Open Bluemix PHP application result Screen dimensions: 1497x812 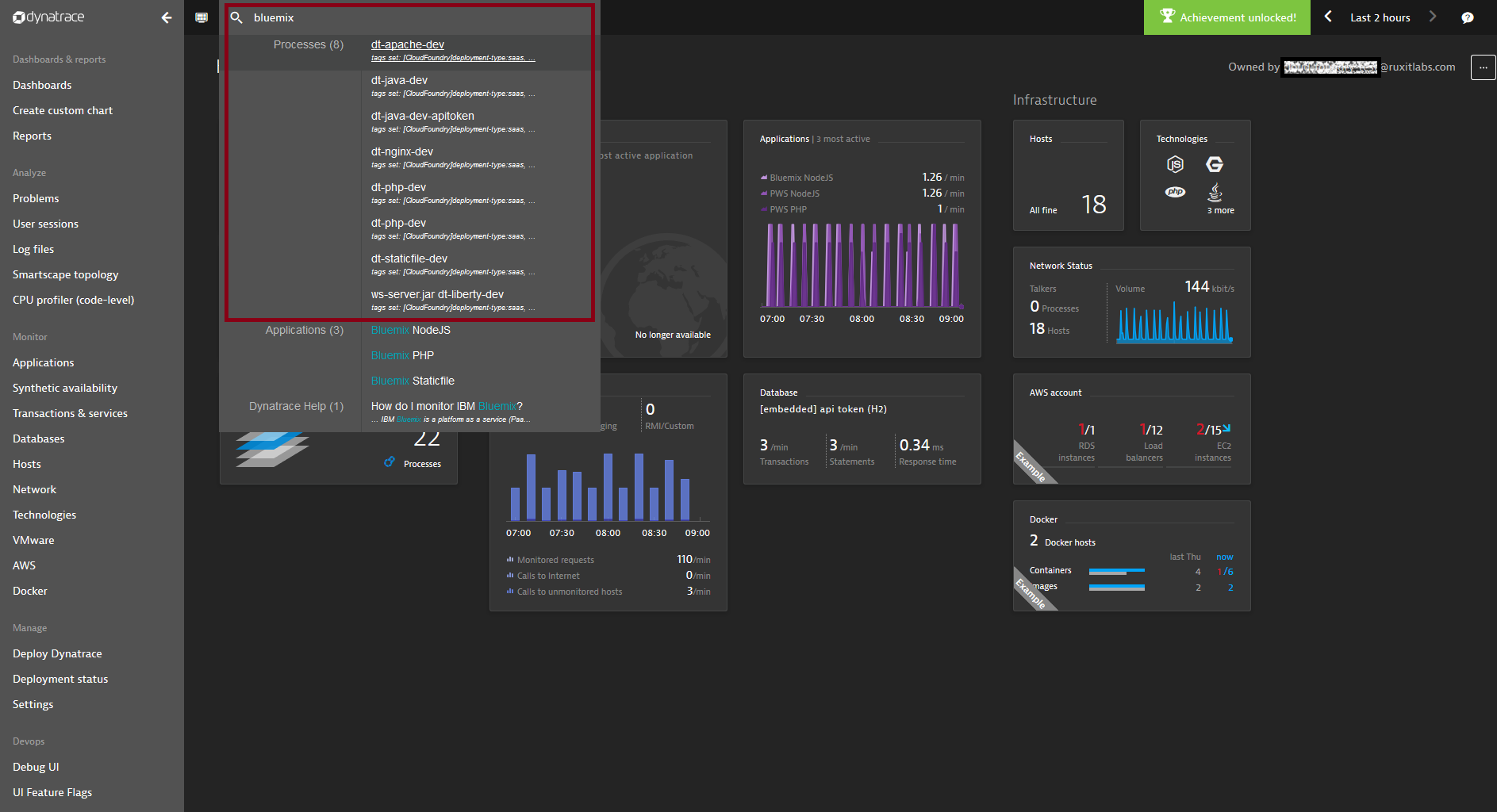click(x=402, y=355)
